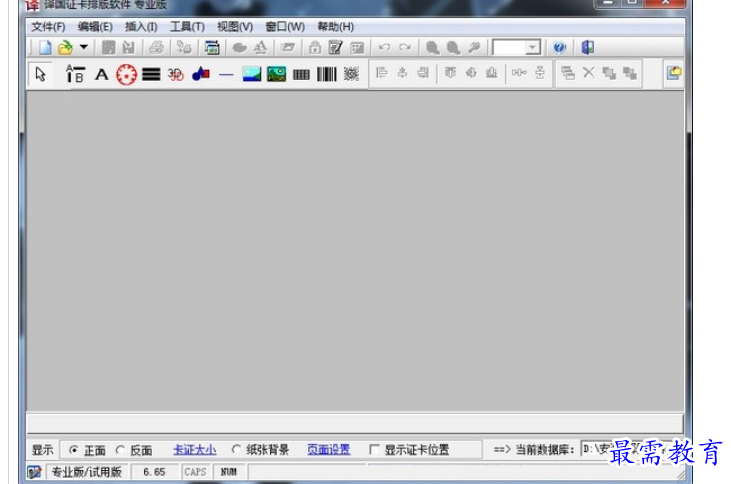Click the undo arrow icon
This screenshot has width=731, height=484.
384,47
